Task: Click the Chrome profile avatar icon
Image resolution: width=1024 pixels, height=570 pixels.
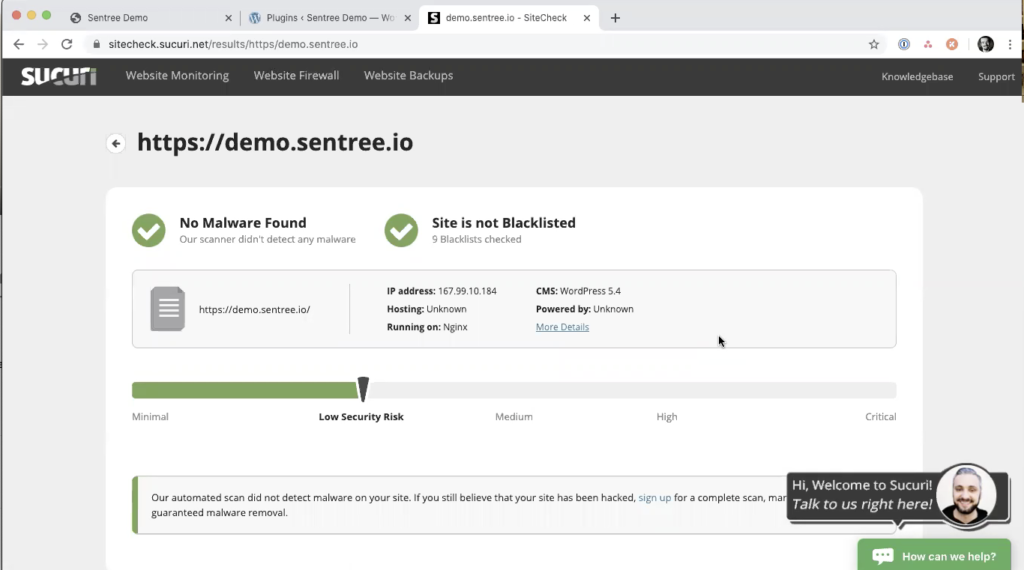Action: coord(985,44)
